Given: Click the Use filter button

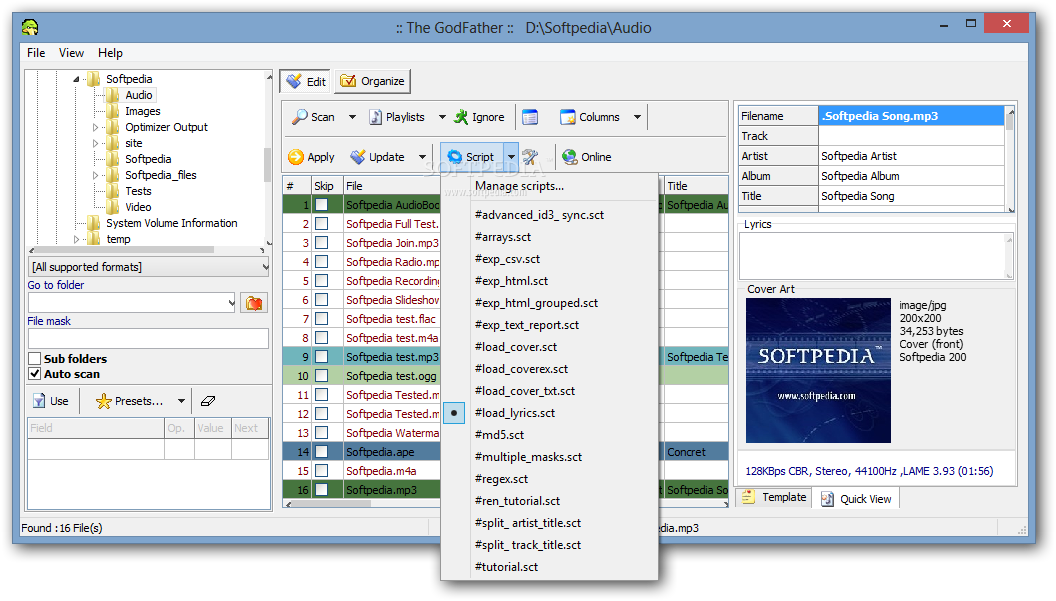Looking at the screenshot, I should [50, 401].
